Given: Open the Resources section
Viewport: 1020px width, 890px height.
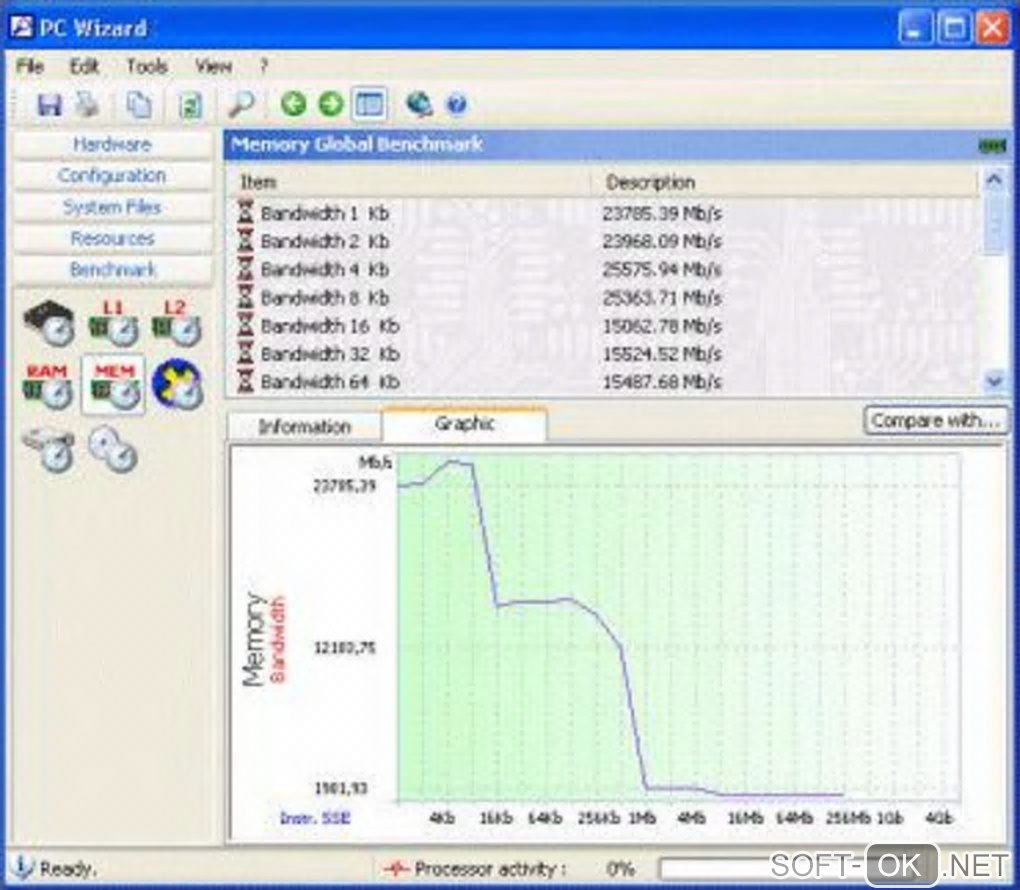Looking at the screenshot, I should [113, 238].
